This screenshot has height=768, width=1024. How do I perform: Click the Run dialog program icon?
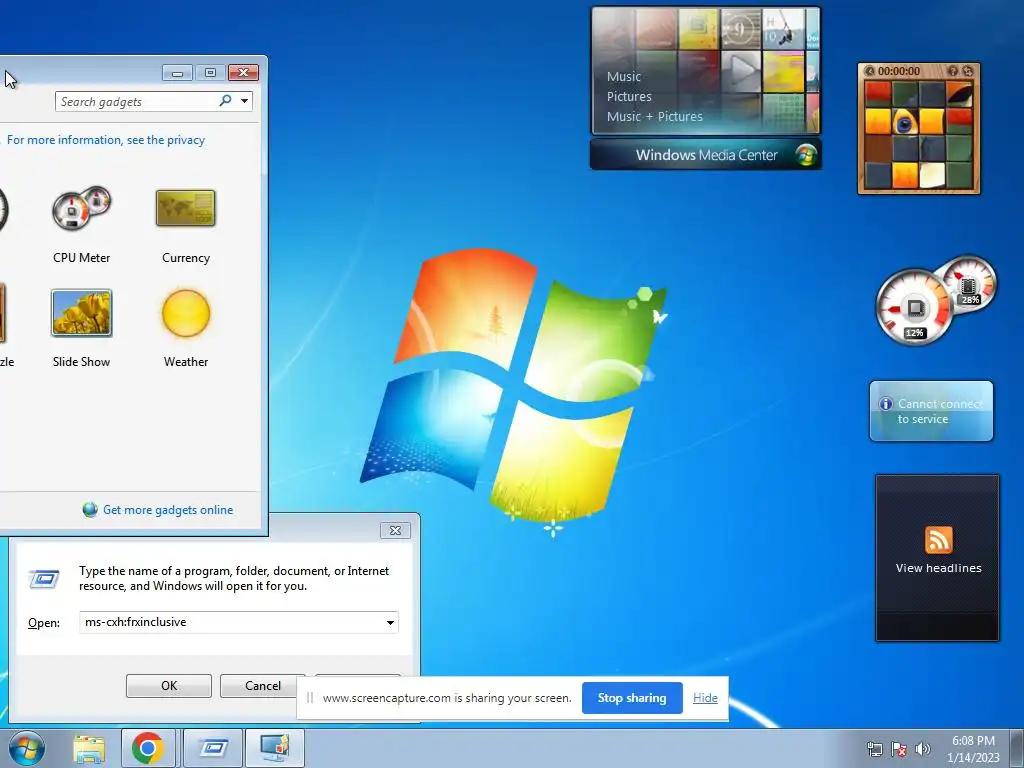pos(44,579)
